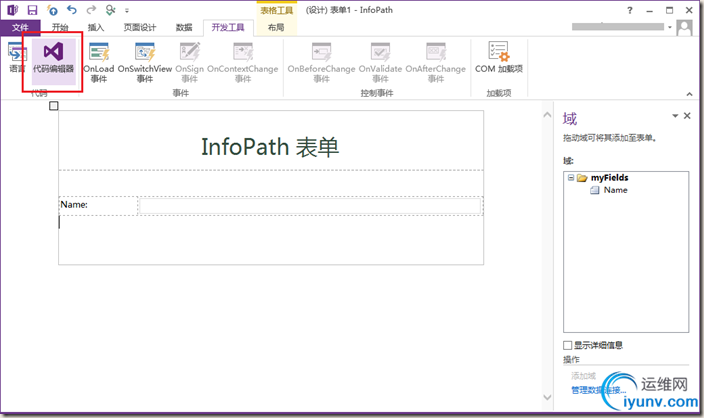Click the form preview icon in the quick access toolbar
The width and height of the screenshot is (704, 418).
(110, 10)
